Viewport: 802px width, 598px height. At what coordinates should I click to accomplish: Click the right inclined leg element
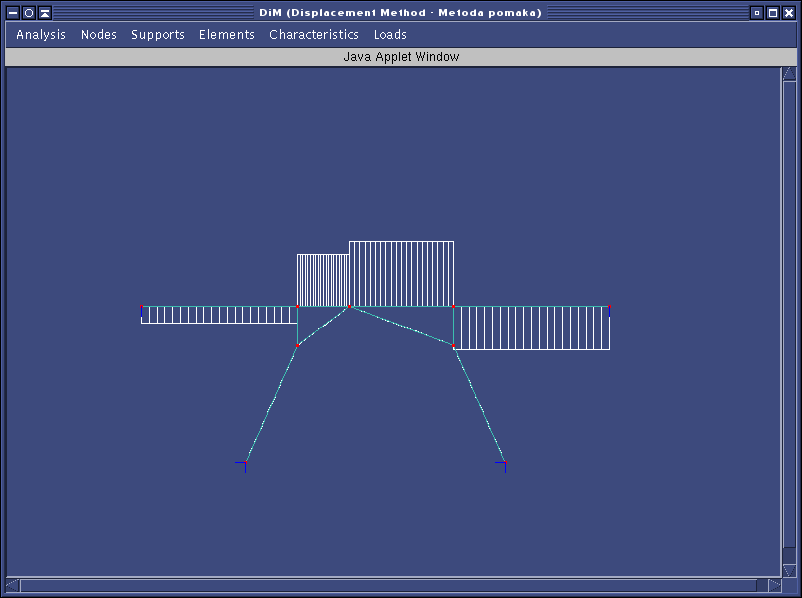[479, 404]
